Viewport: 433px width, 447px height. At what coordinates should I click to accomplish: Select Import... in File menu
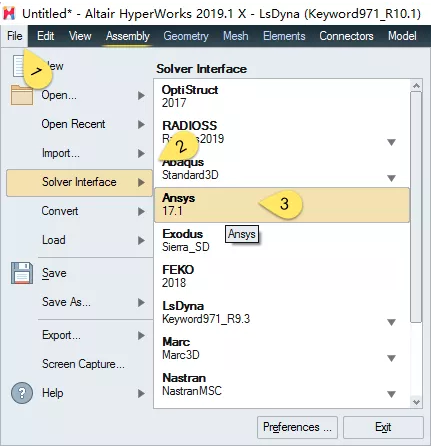(79, 153)
